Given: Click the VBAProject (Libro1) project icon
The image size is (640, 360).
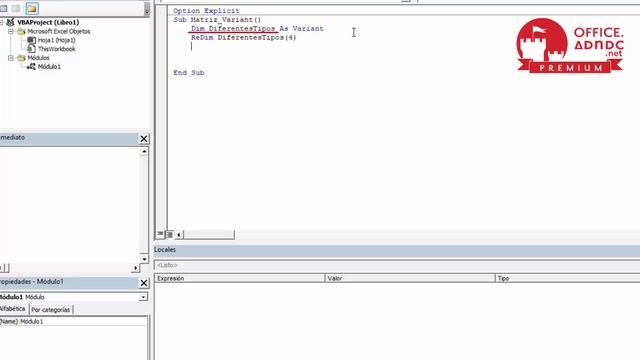Looking at the screenshot, I should 11,22.
